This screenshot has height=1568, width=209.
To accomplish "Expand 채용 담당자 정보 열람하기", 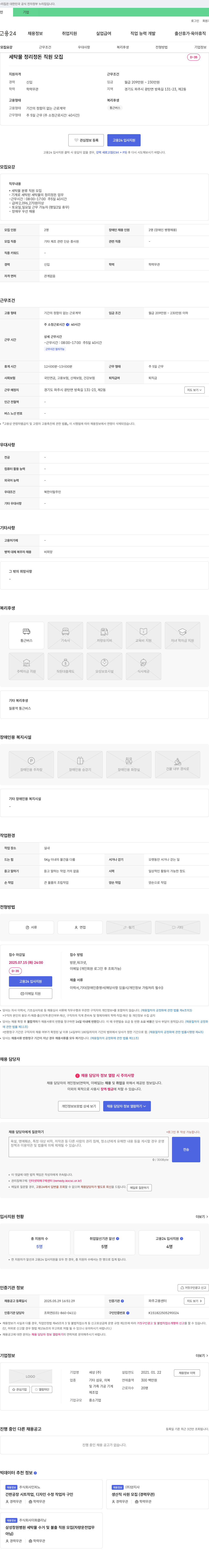I will 127,1106.
